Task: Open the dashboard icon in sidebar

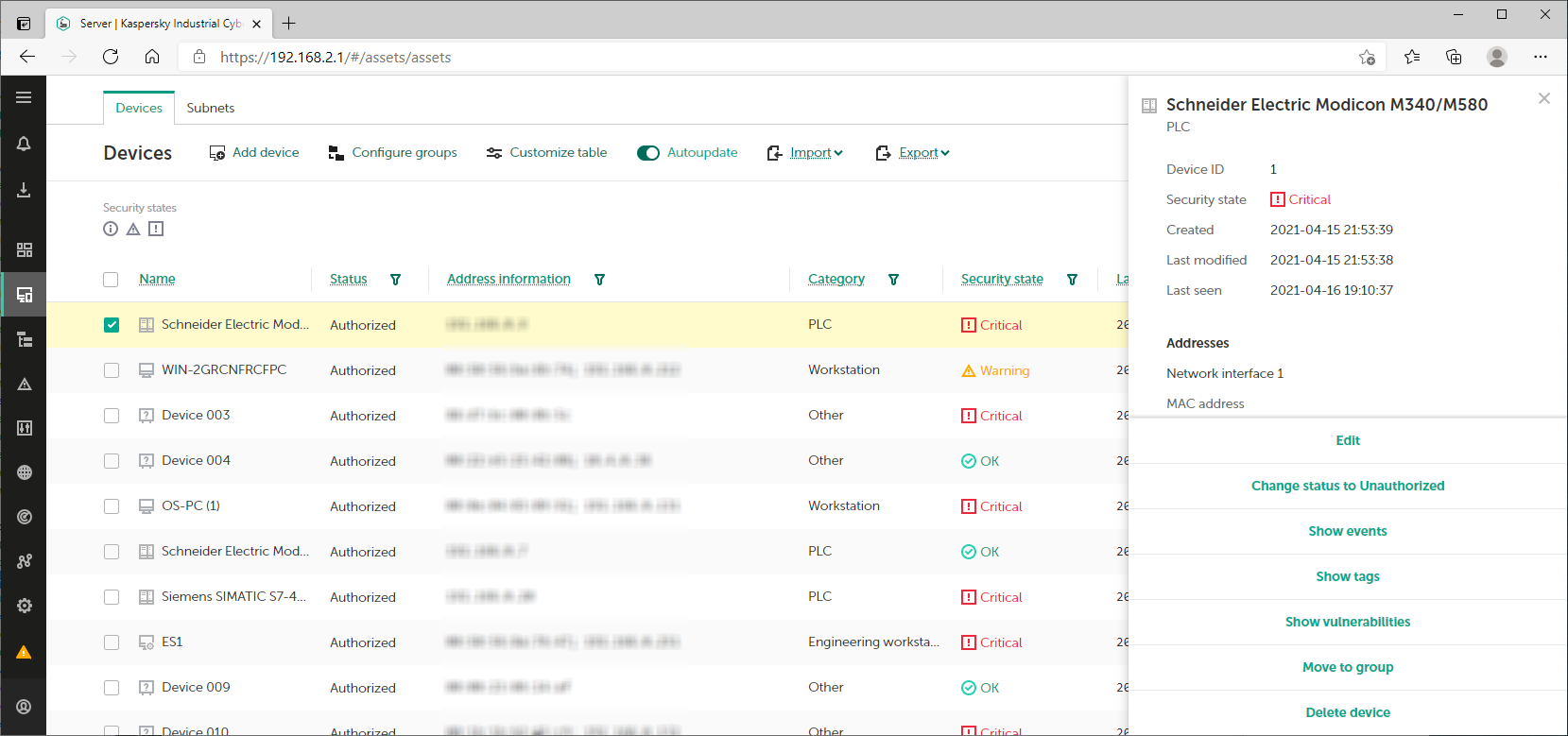Action: 24,249
